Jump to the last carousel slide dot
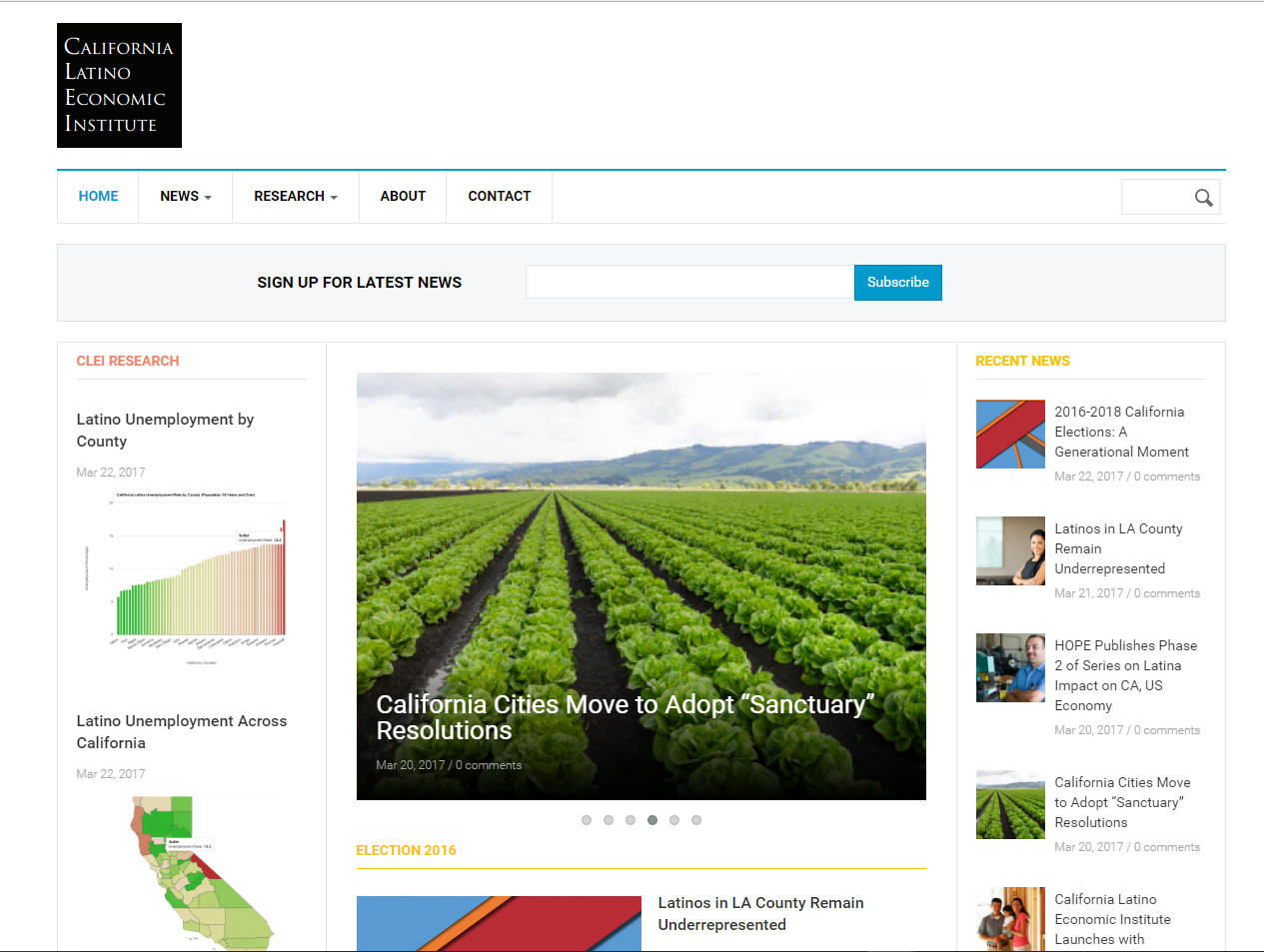This screenshot has width=1264, height=952. coord(696,820)
